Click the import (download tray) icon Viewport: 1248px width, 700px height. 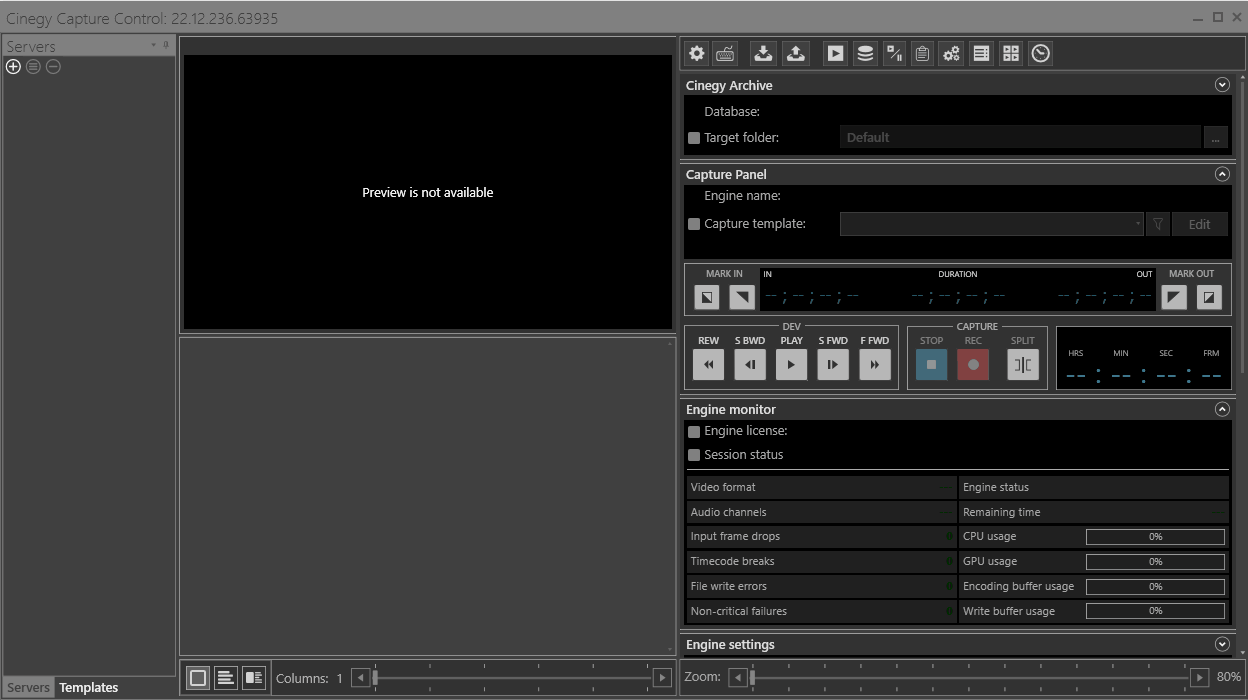coord(764,54)
